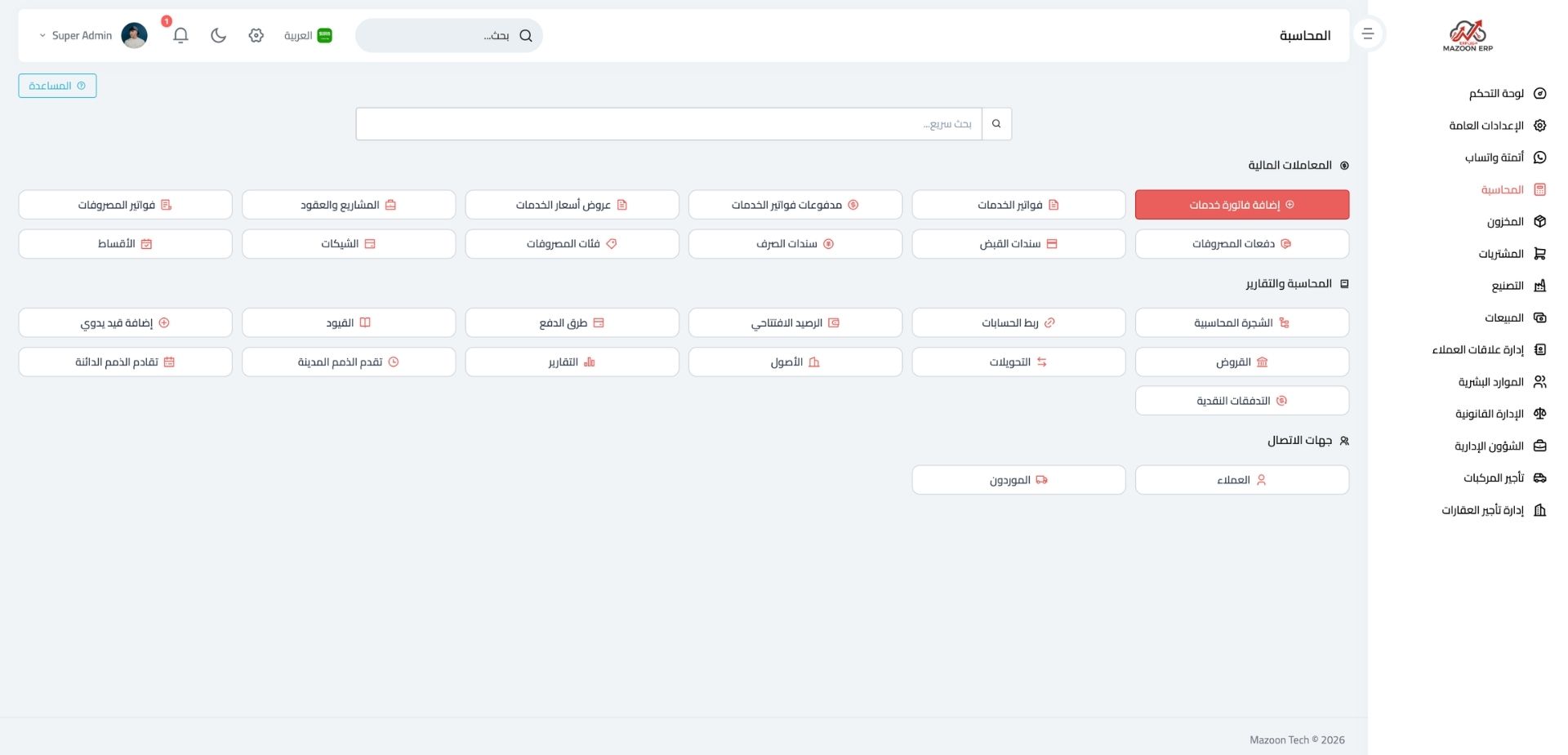Focus the top header بحث search box
Viewport: 1568px width, 755px height.
point(441,36)
